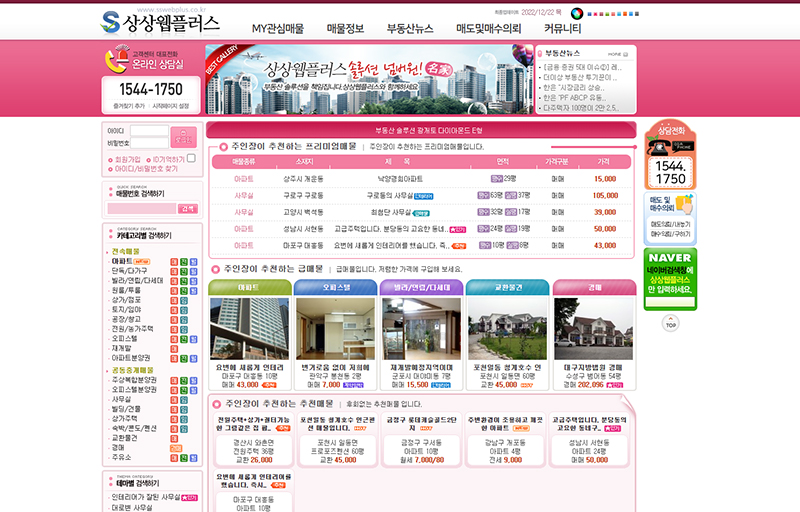Select the orange theme color square
Viewport: 800px width, 512px height.
[625, 14]
